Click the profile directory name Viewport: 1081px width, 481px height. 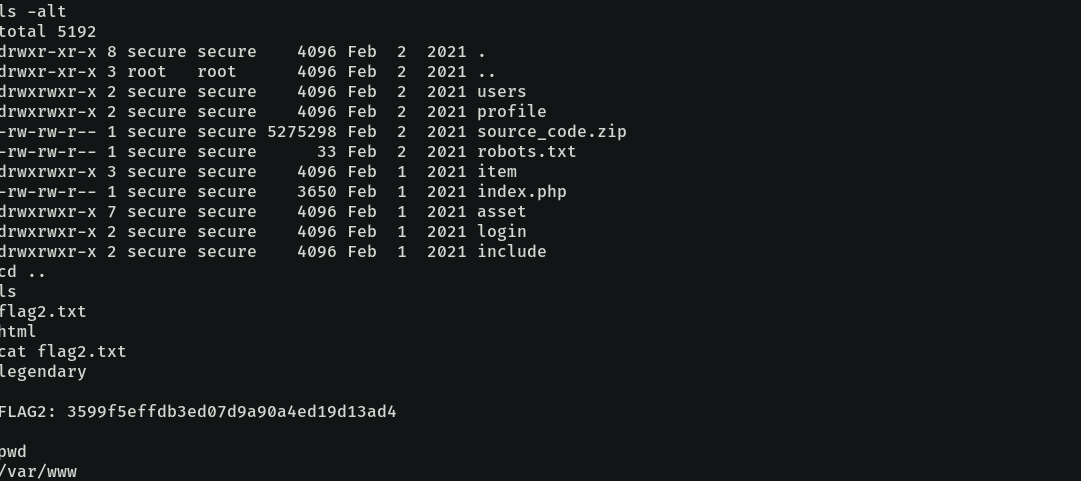pos(511,112)
